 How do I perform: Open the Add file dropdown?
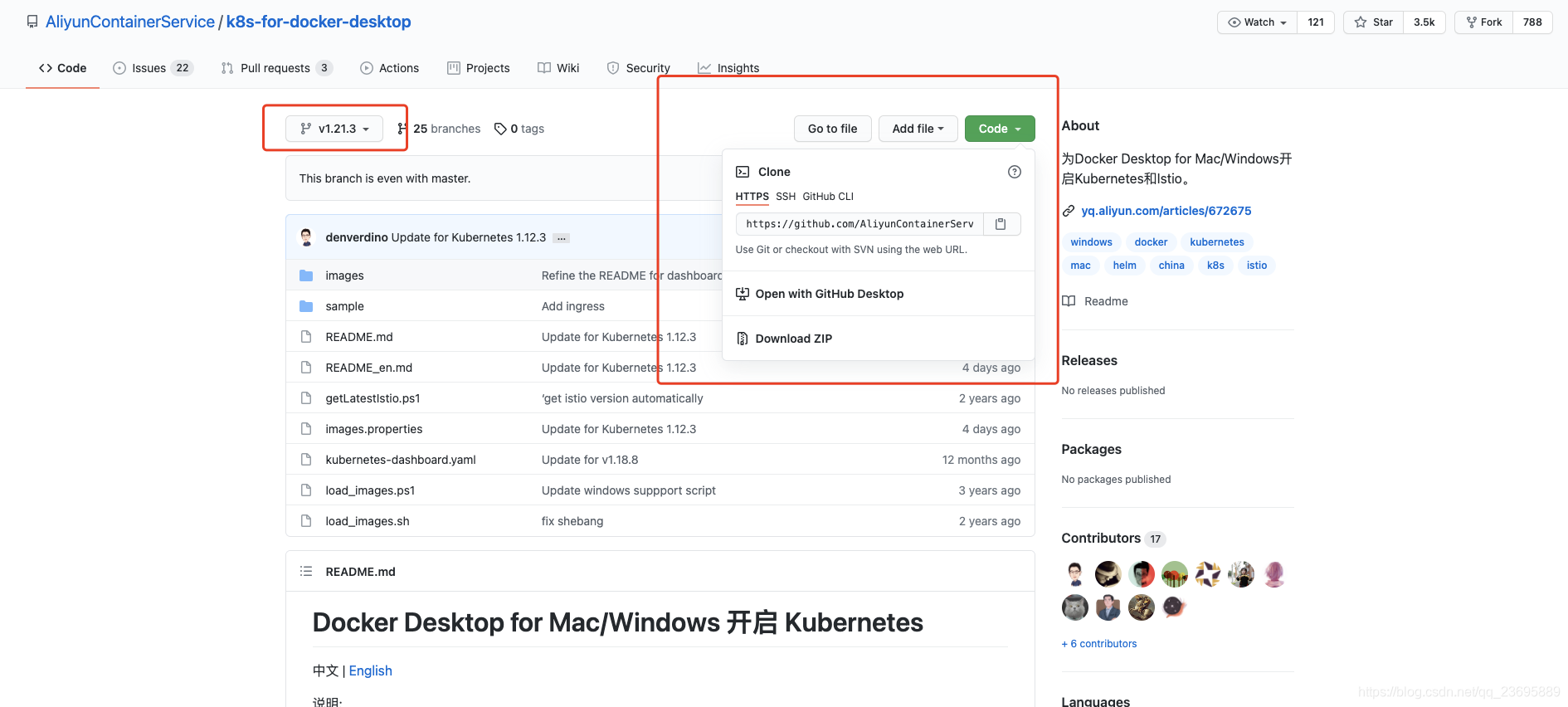coord(918,129)
